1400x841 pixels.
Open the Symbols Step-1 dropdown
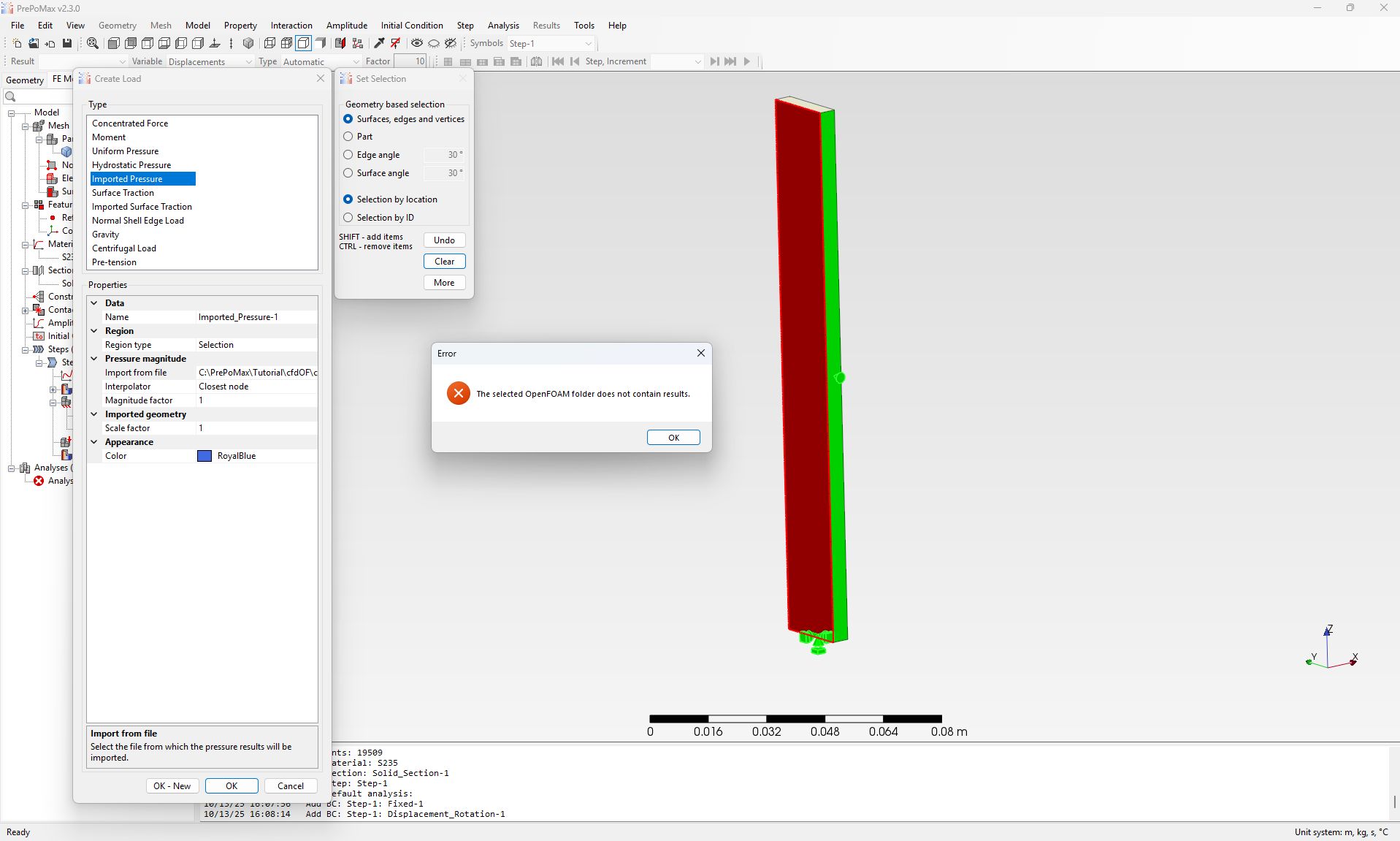point(551,44)
